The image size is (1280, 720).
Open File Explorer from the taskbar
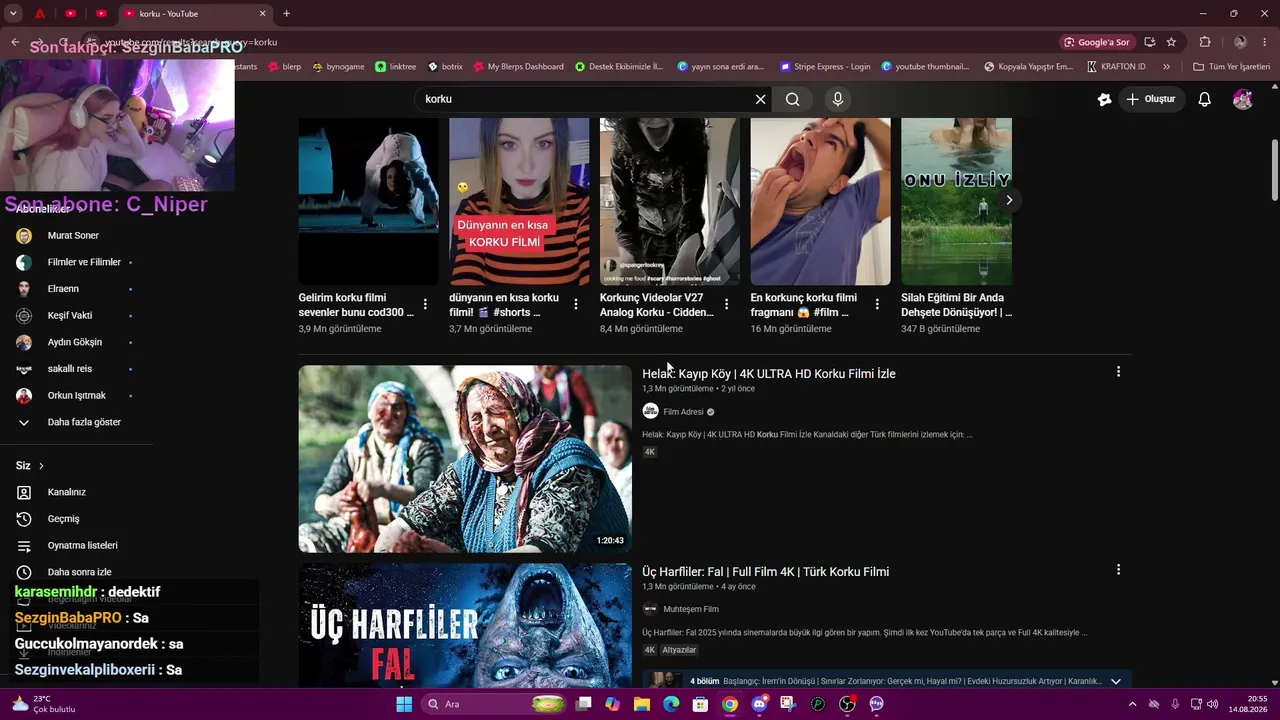click(x=642, y=704)
